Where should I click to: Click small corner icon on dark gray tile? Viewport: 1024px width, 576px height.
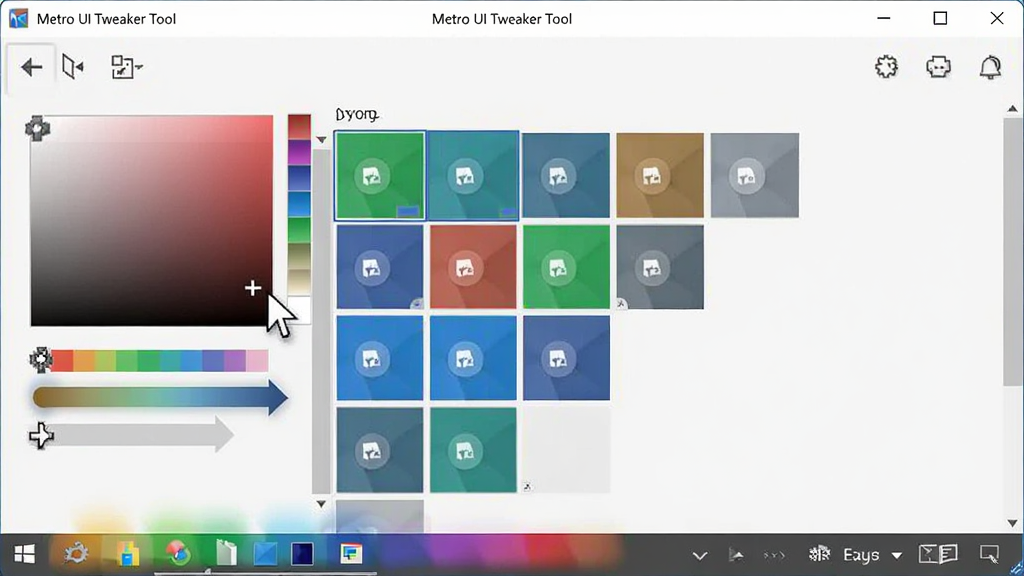pos(621,304)
